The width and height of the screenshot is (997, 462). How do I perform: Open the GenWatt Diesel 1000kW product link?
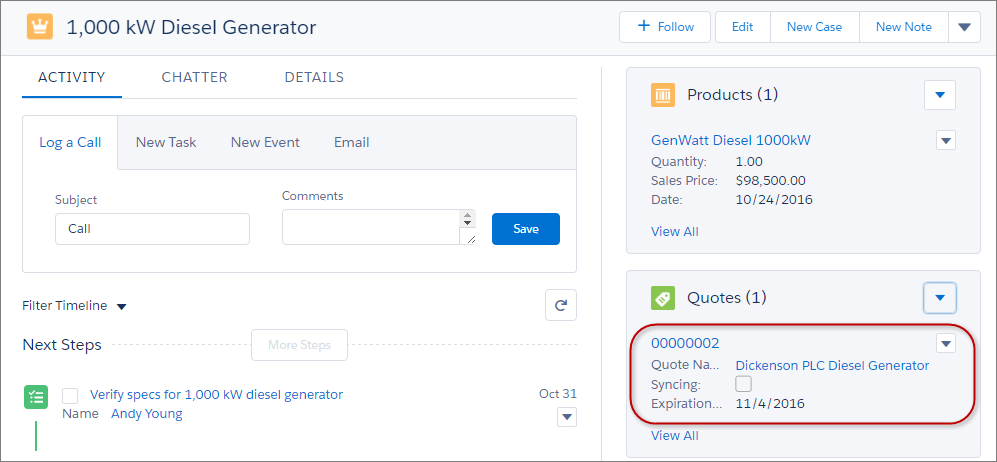coord(731,140)
